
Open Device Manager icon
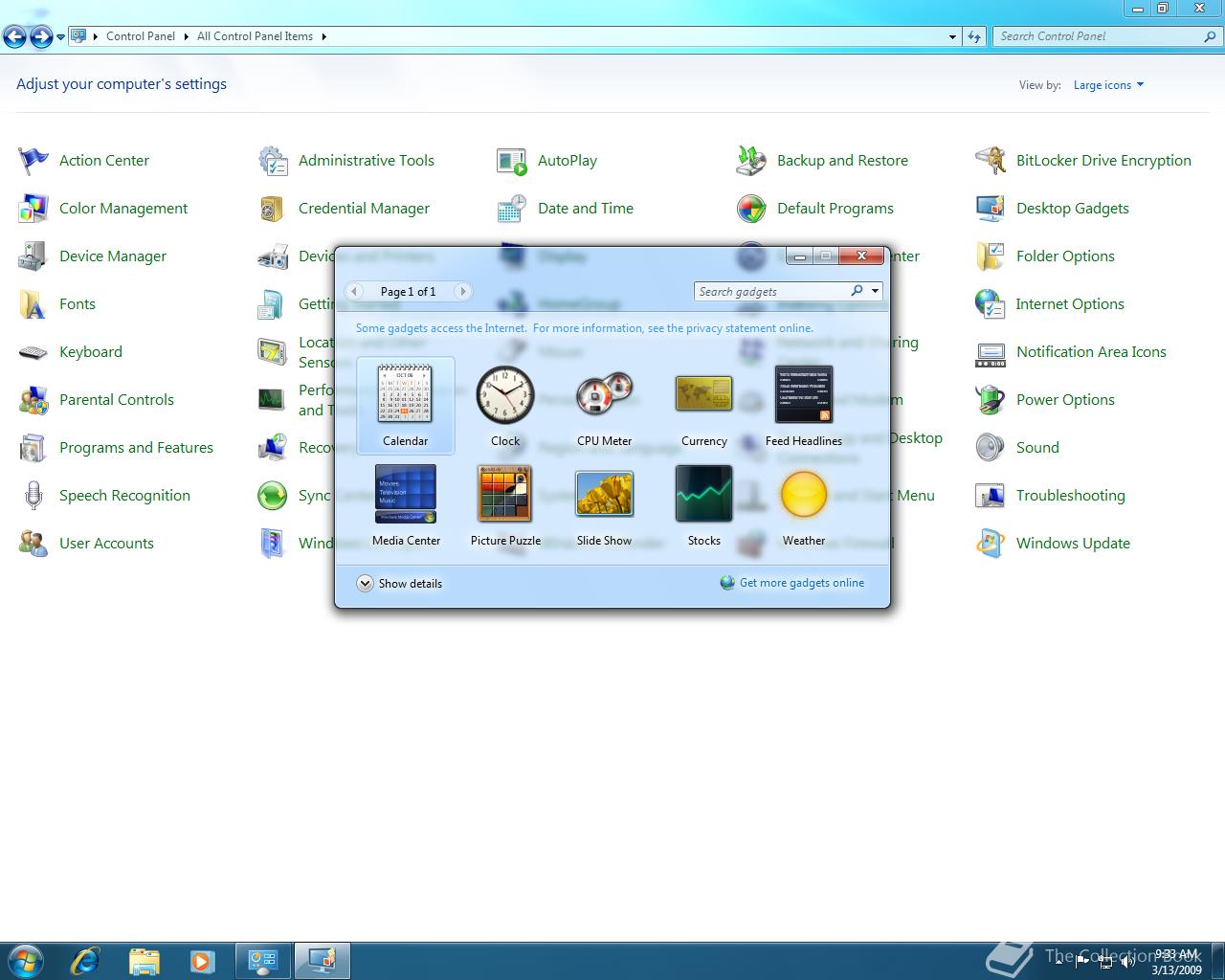pos(33,256)
